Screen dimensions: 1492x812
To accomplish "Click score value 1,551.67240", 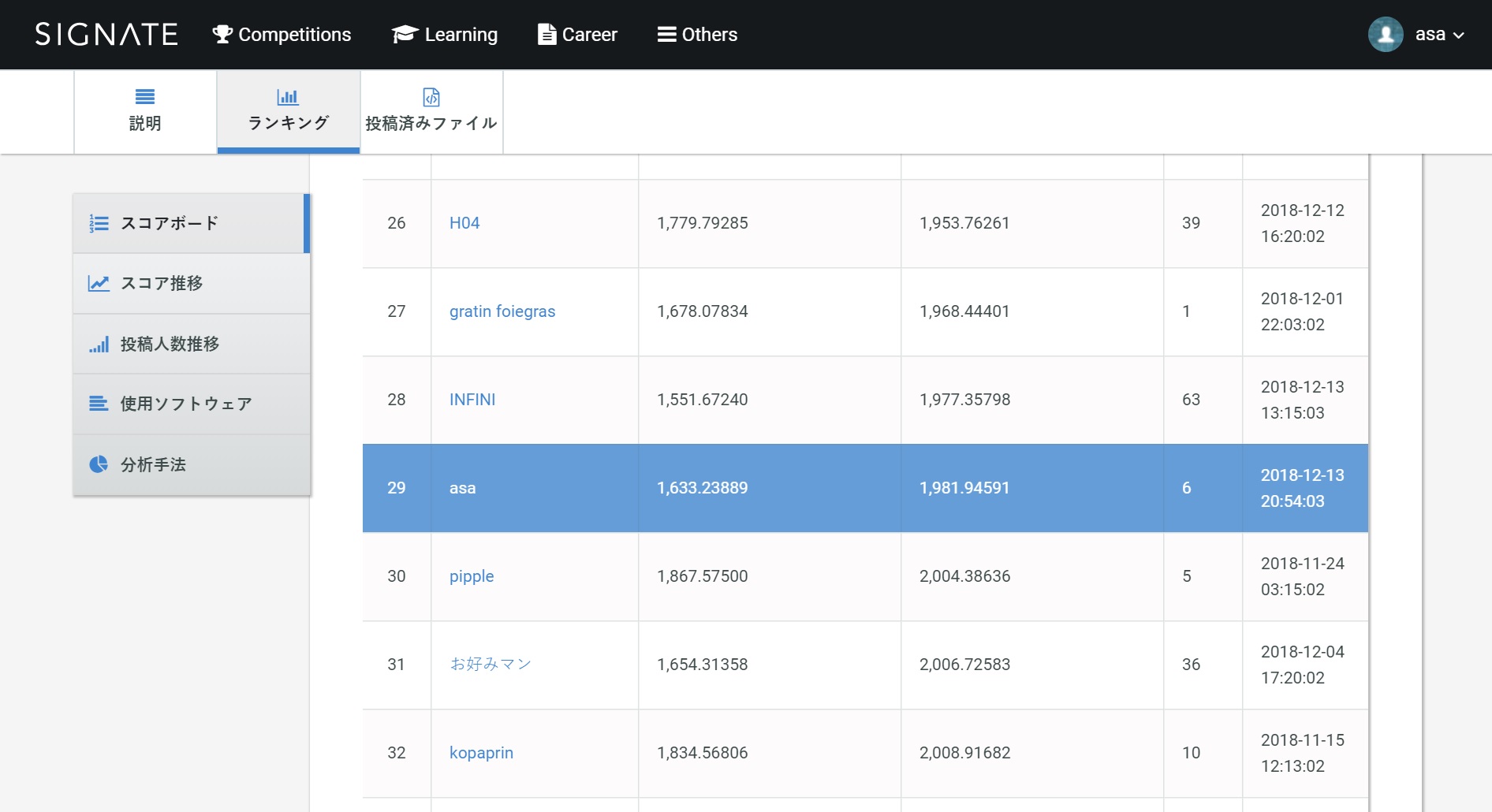I will pos(703,400).
